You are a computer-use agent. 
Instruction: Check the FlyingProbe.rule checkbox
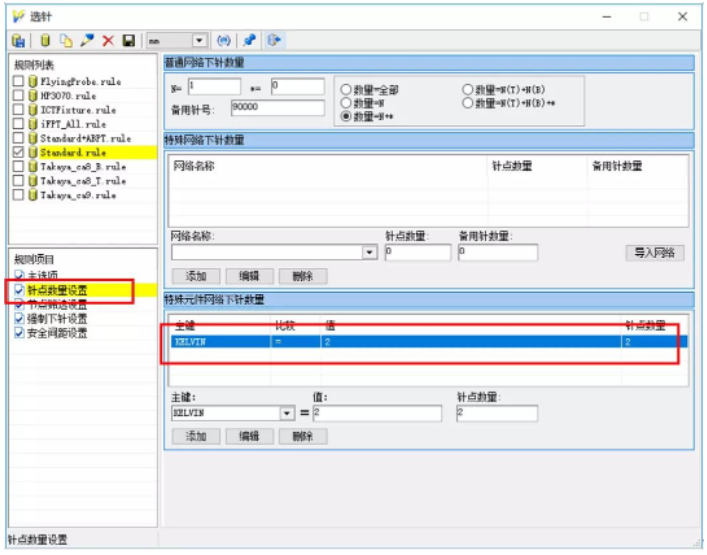click(18, 82)
